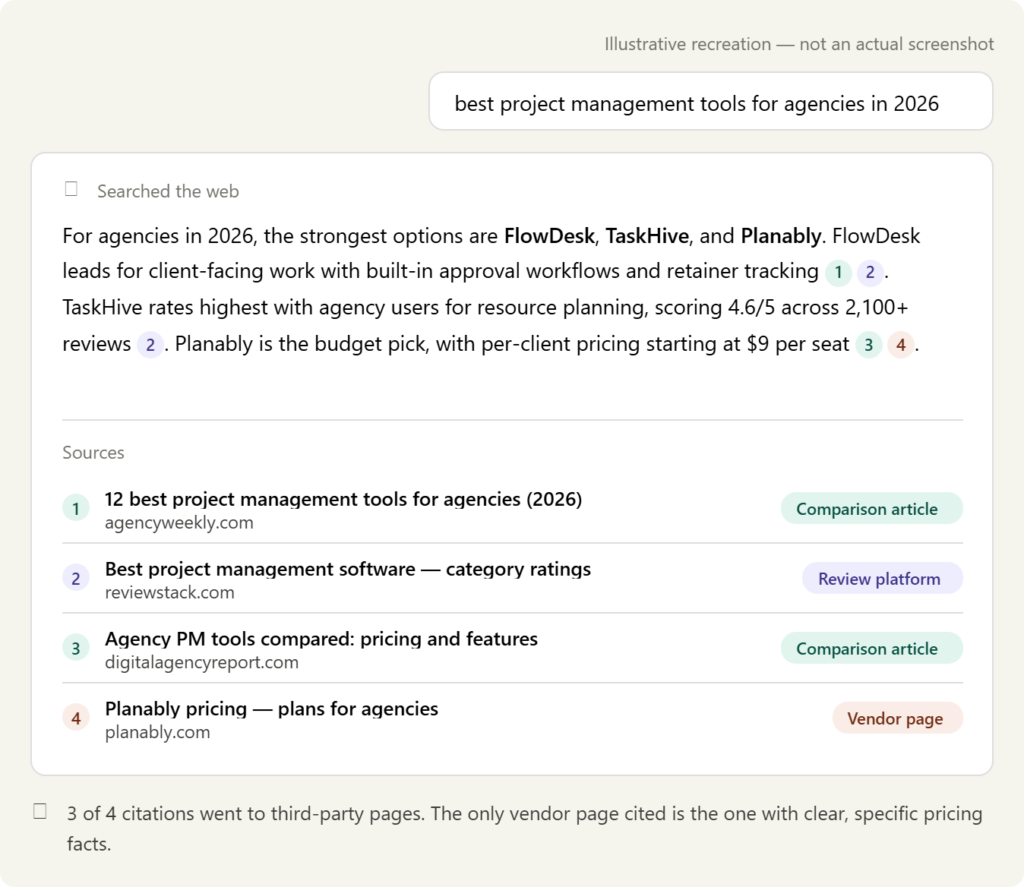The image size is (1024, 887).
Task: Click the 'Sources' heading
Action: [x=93, y=453]
